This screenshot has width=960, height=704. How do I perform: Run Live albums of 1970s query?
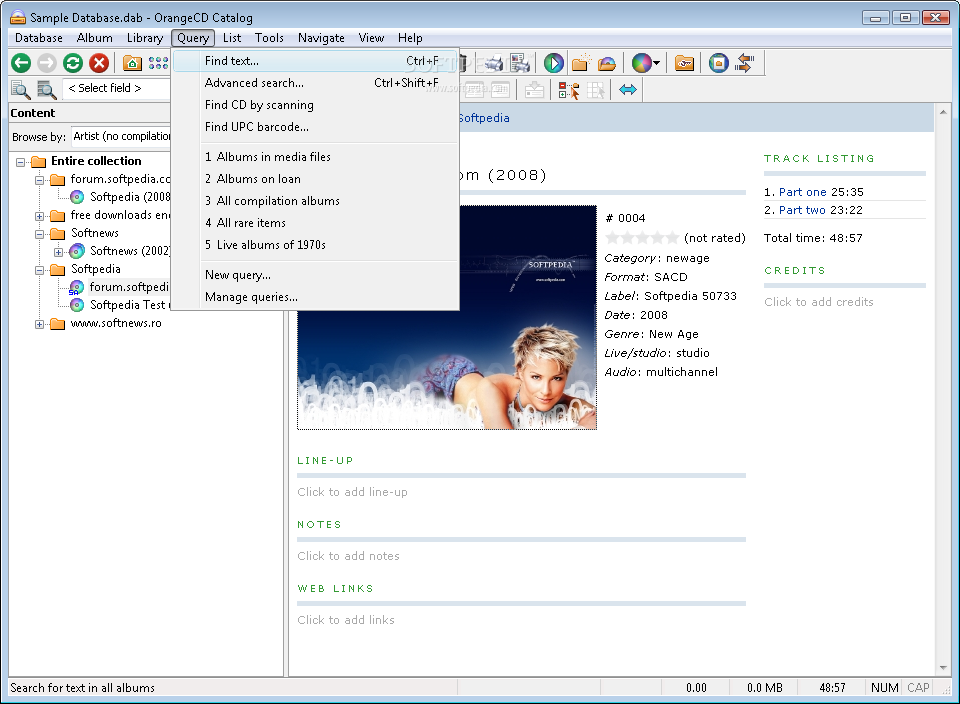[x=315, y=245]
